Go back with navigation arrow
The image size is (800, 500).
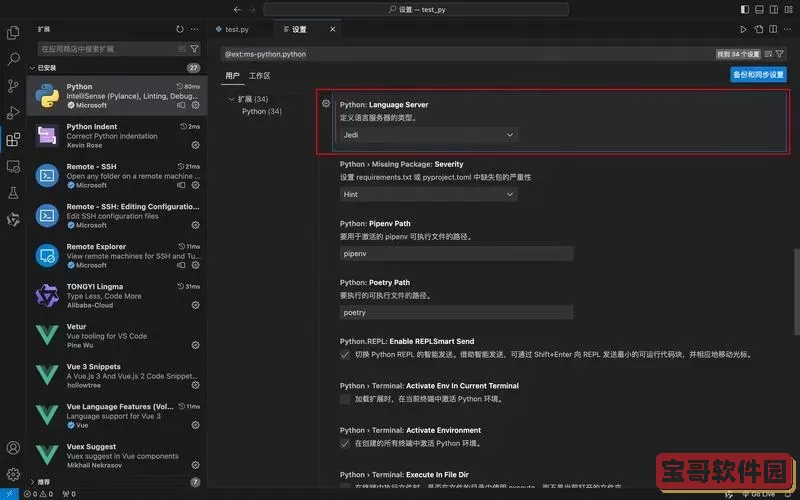[238, 9]
